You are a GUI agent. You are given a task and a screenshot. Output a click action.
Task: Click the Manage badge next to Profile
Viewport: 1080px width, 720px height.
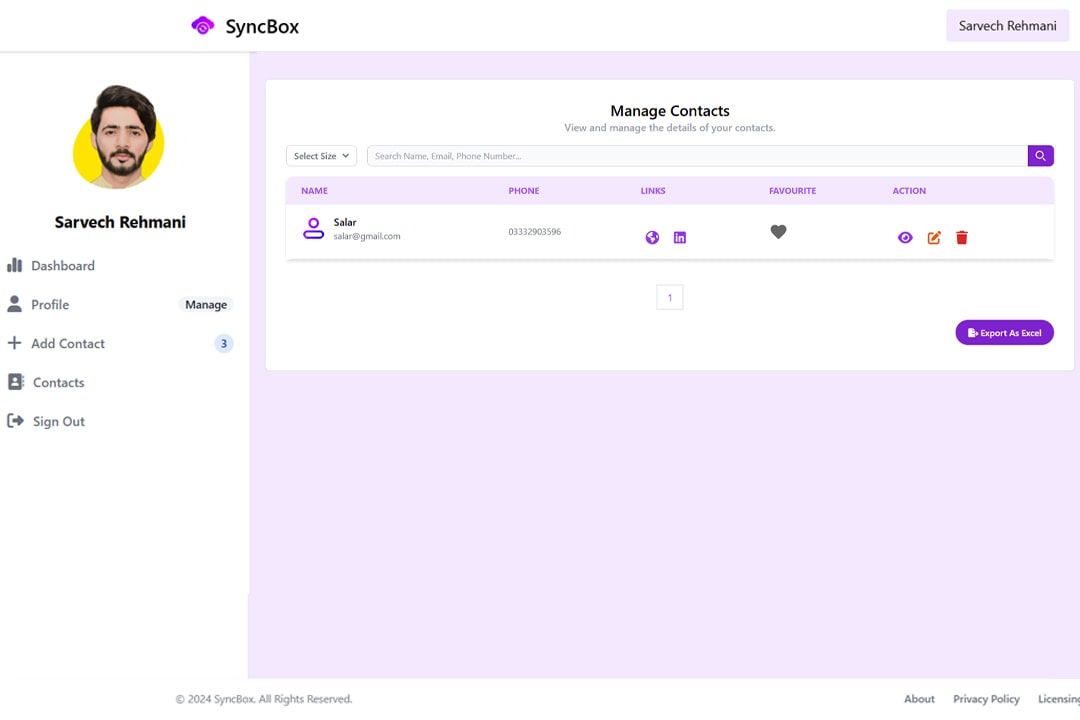click(x=206, y=304)
